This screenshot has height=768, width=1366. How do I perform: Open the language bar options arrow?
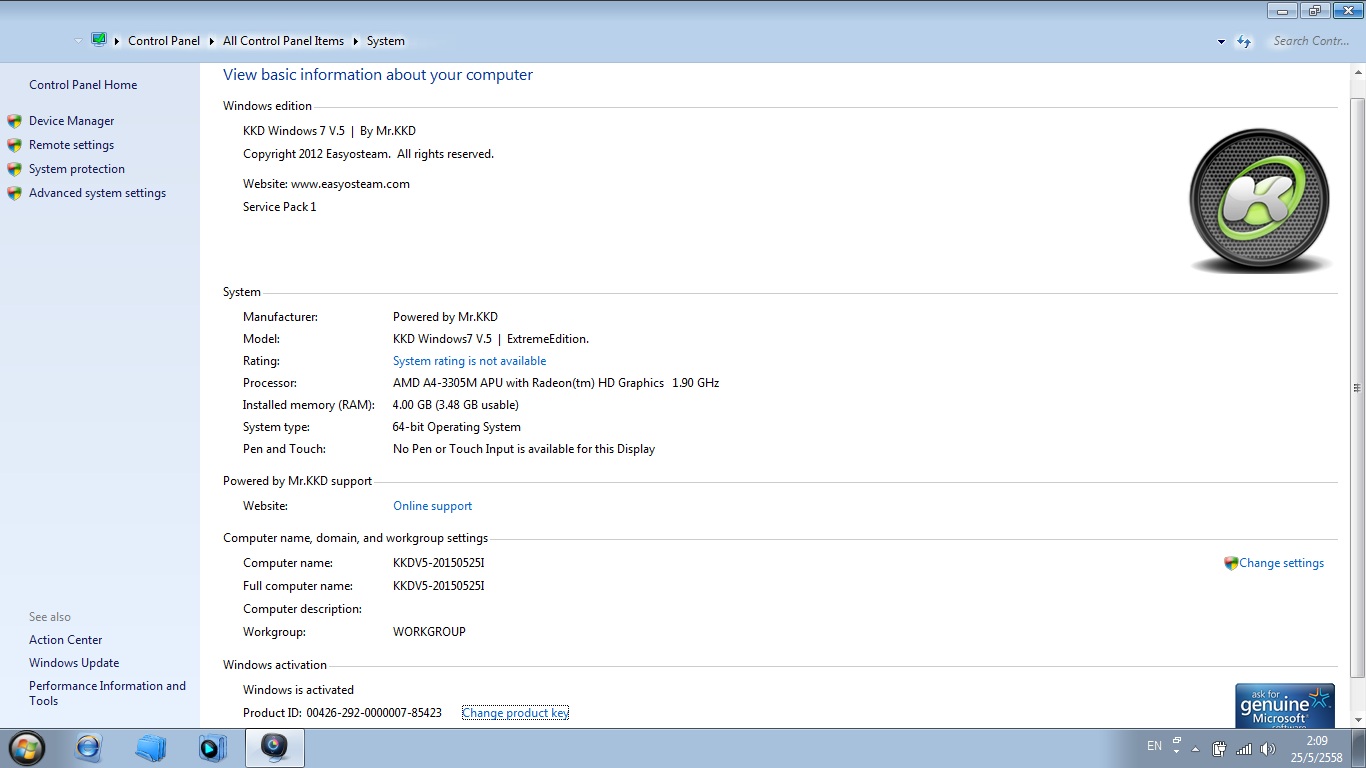(1176, 751)
